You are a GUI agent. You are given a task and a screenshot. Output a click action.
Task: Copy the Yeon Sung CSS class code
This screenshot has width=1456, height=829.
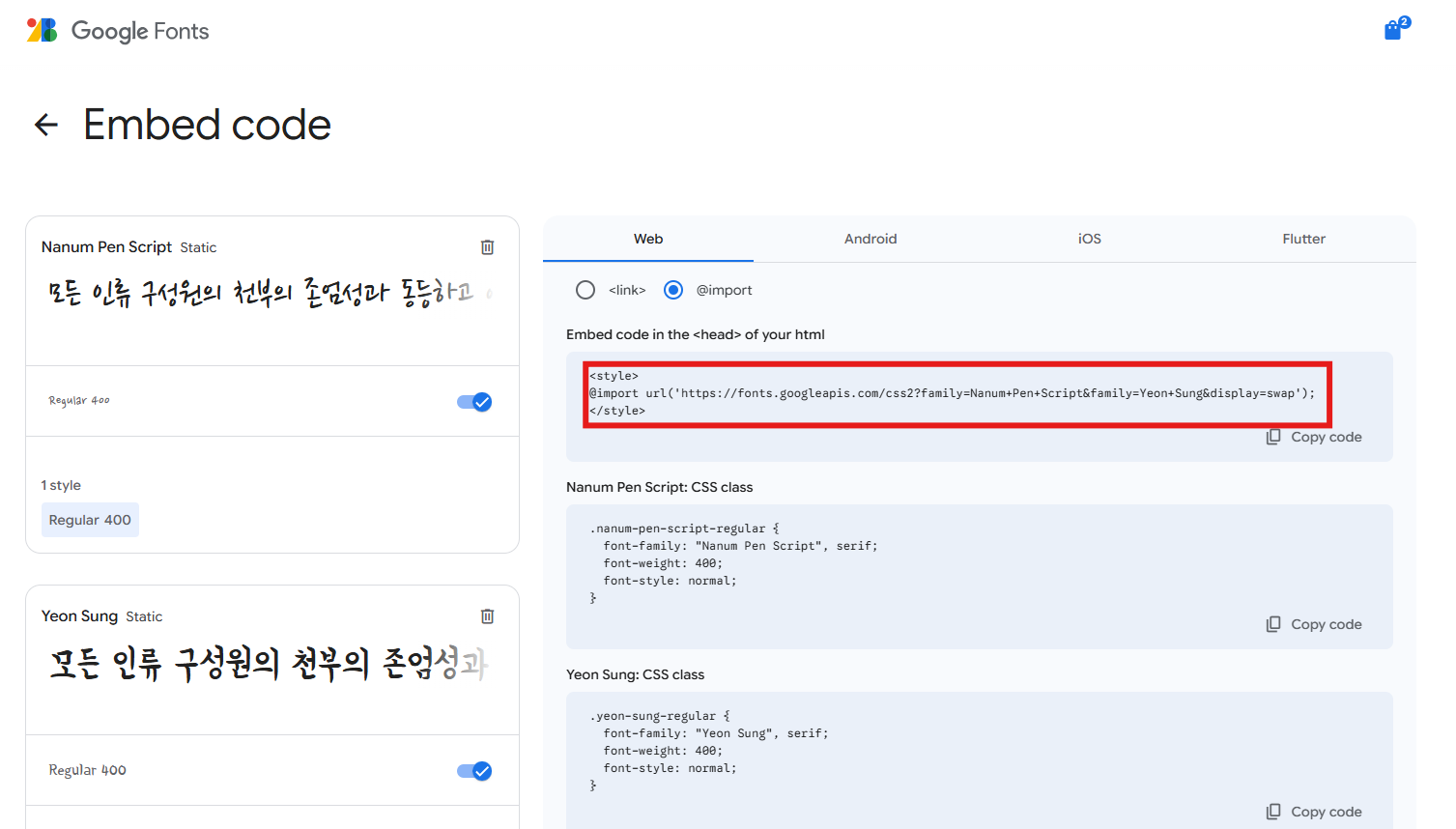(x=1314, y=812)
